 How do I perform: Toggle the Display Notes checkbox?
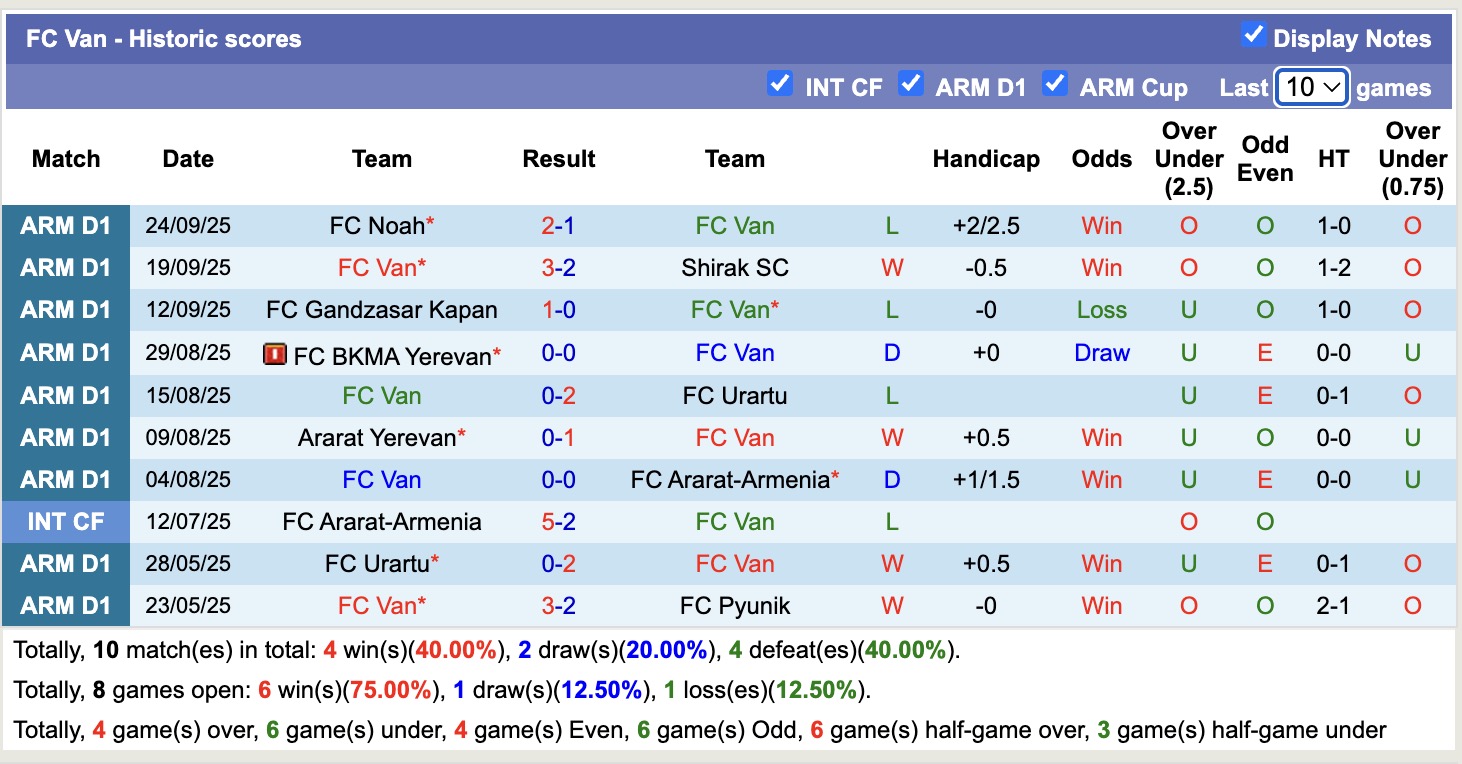[1253, 33]
